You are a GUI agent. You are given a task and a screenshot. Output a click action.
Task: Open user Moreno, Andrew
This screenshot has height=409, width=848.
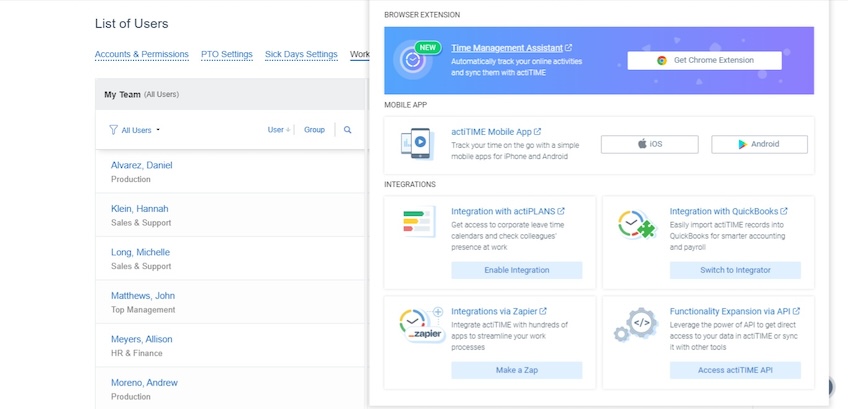144,382
